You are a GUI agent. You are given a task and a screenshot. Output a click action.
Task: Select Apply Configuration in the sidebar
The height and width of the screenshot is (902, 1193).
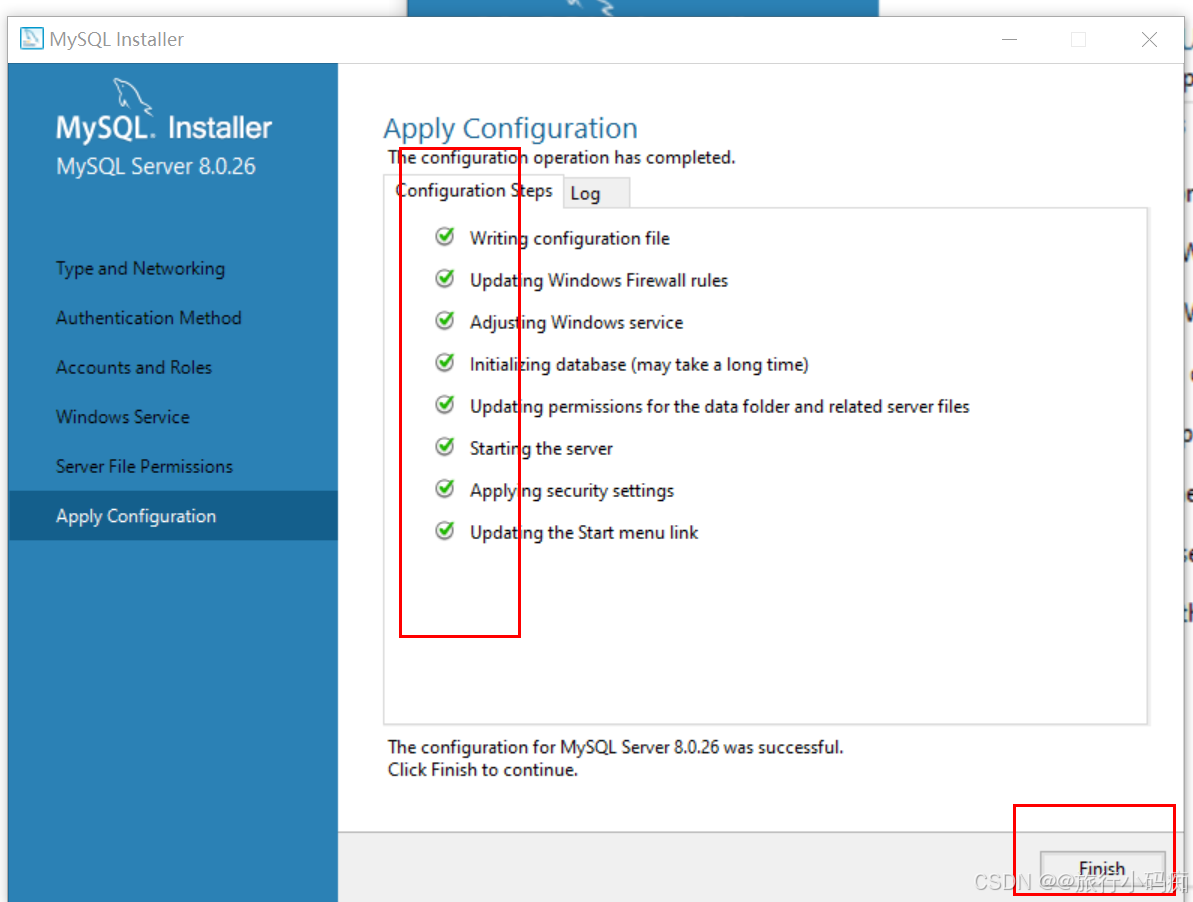point(173,516)
